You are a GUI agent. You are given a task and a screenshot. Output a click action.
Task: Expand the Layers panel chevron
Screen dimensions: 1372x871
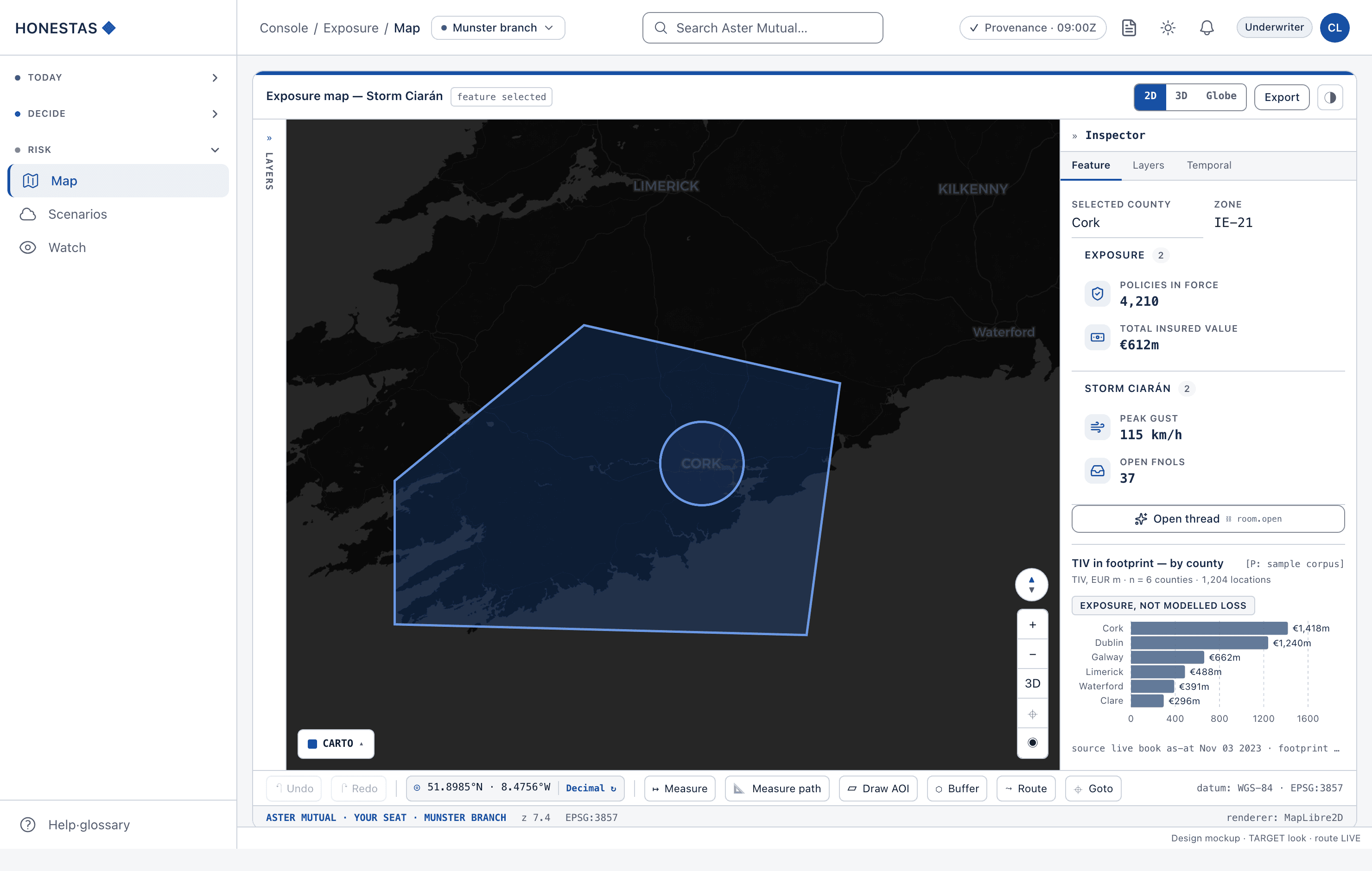[x=269, y=139]
